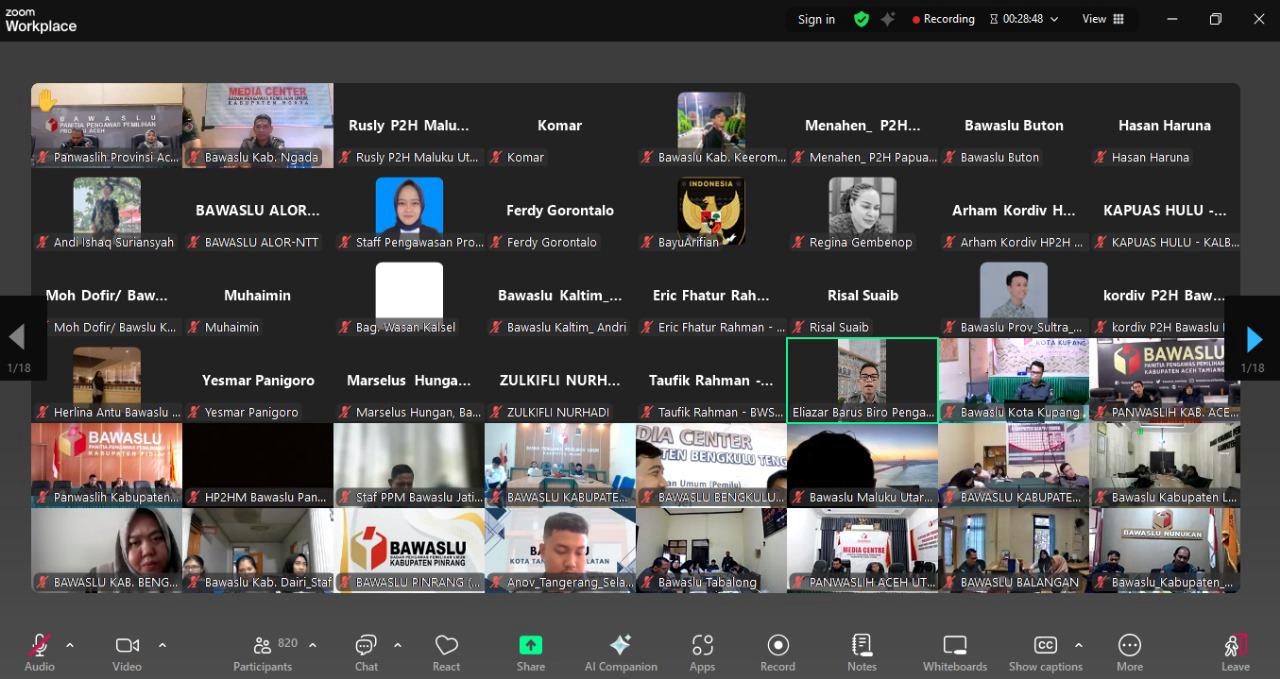This screenshot has height=679, width=1280.
Task: Click the Sign in button
Action: pos(816,19)
